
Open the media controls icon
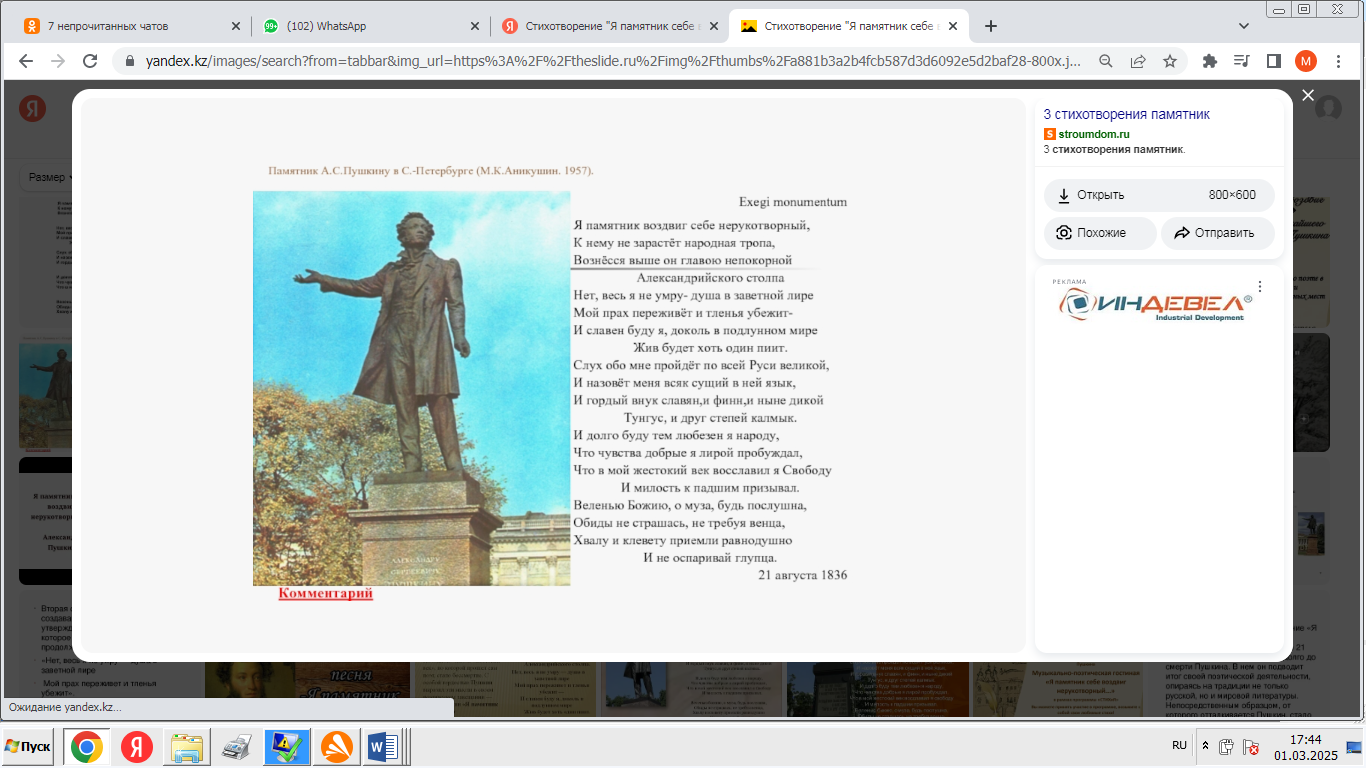coord(1242,61)
